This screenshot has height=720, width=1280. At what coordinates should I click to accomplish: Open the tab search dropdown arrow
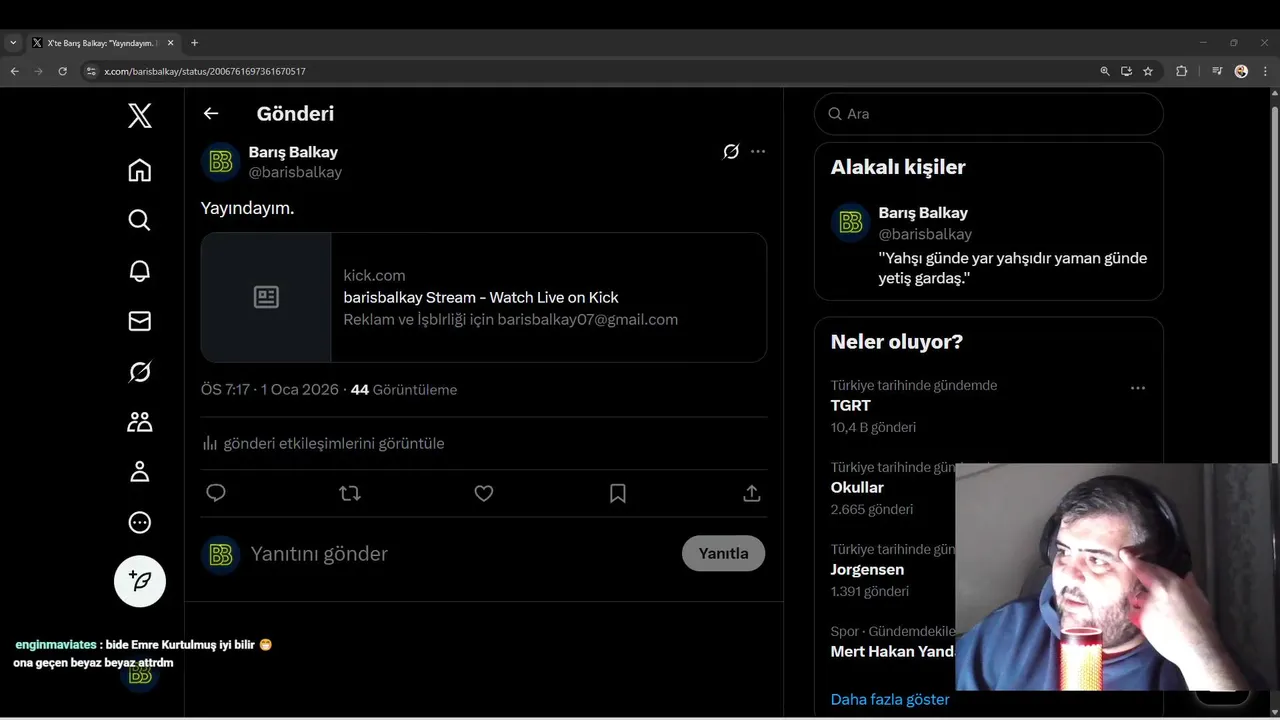click(13, 43)
